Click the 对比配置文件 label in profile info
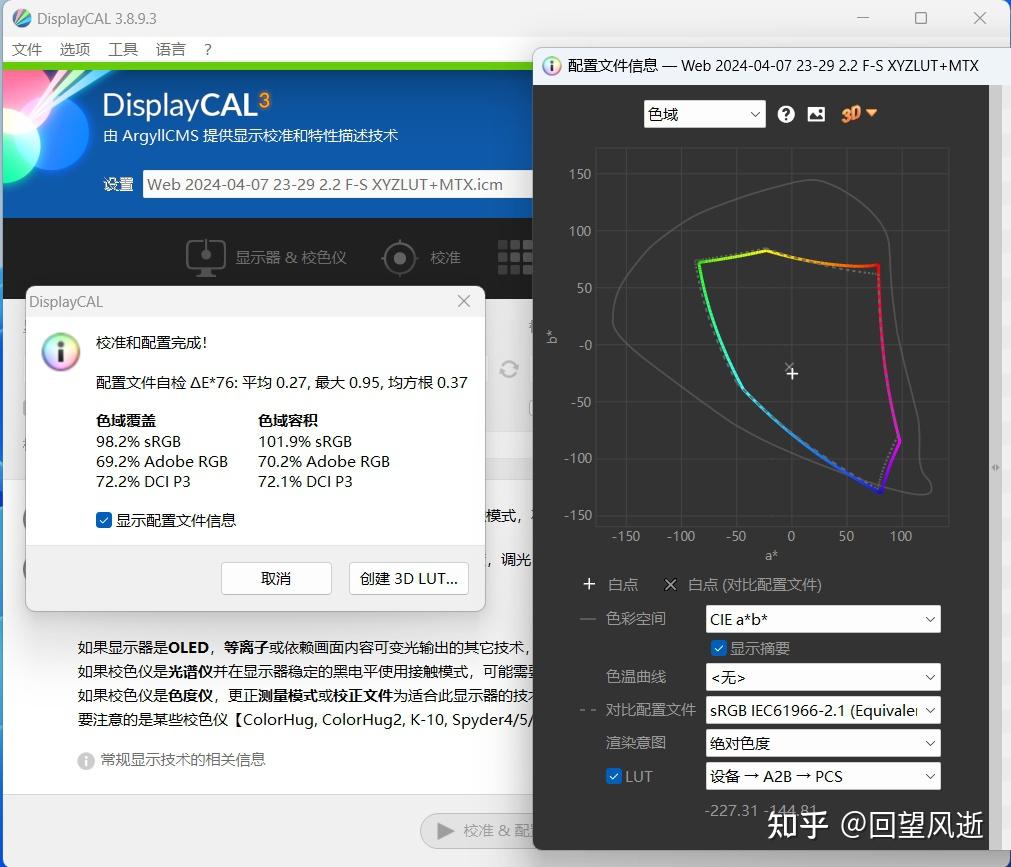Viewport: 1011px width, 867px height. click(651, 710)
